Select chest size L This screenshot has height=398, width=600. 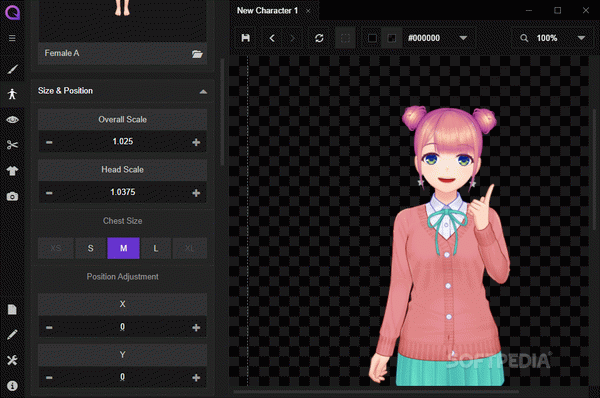(155, 248)
